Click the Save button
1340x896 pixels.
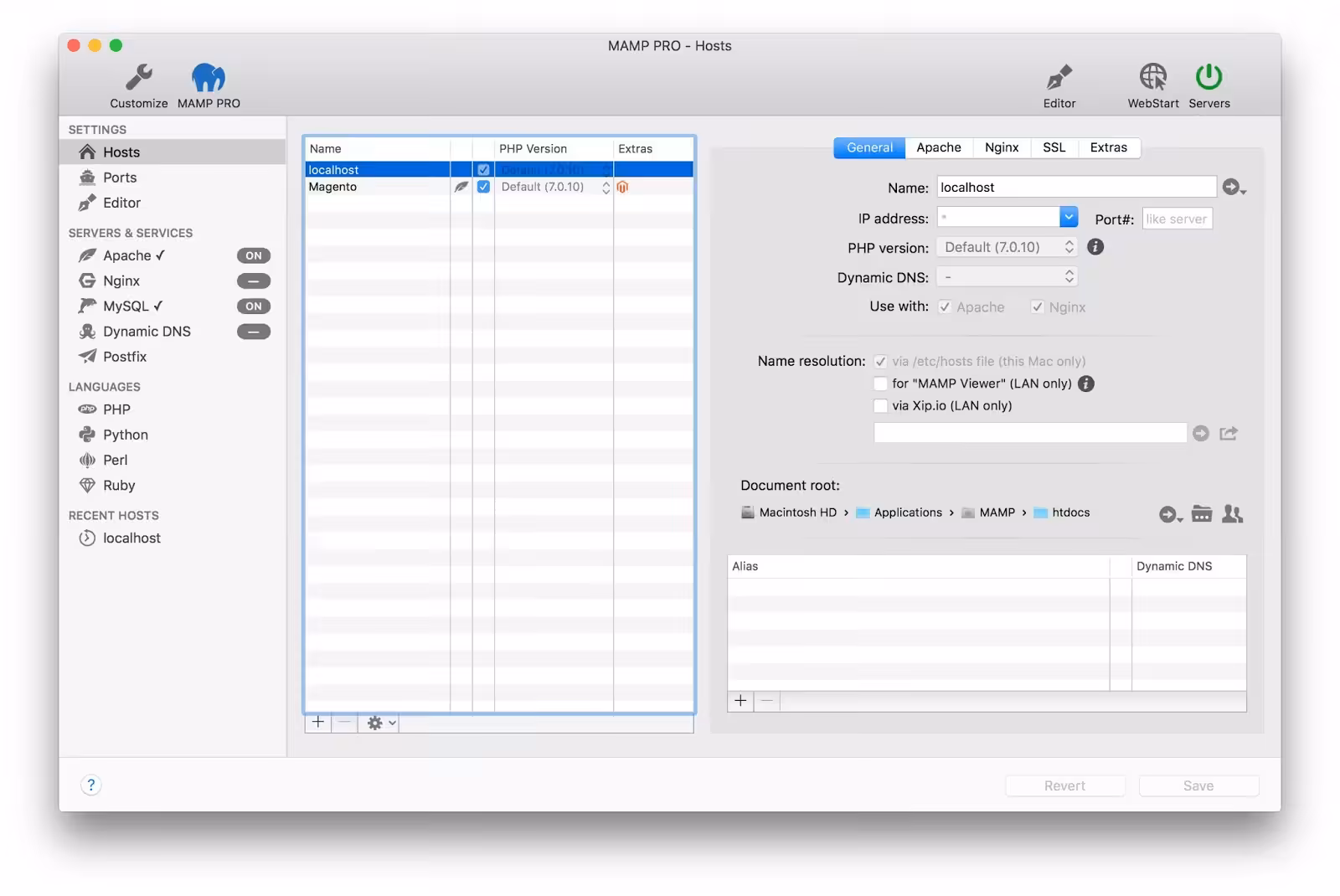(1198, 785)
